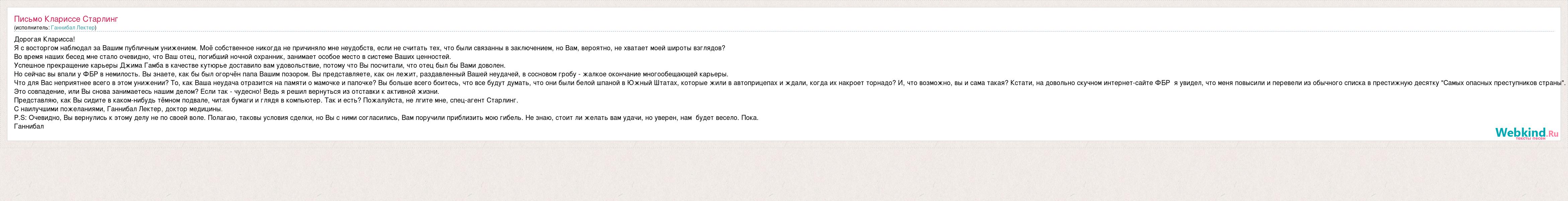Screen dimensions: 1568x201
Task: Click the line starting 'Представляю, как Вы сидите'
Action: point(266,100)
